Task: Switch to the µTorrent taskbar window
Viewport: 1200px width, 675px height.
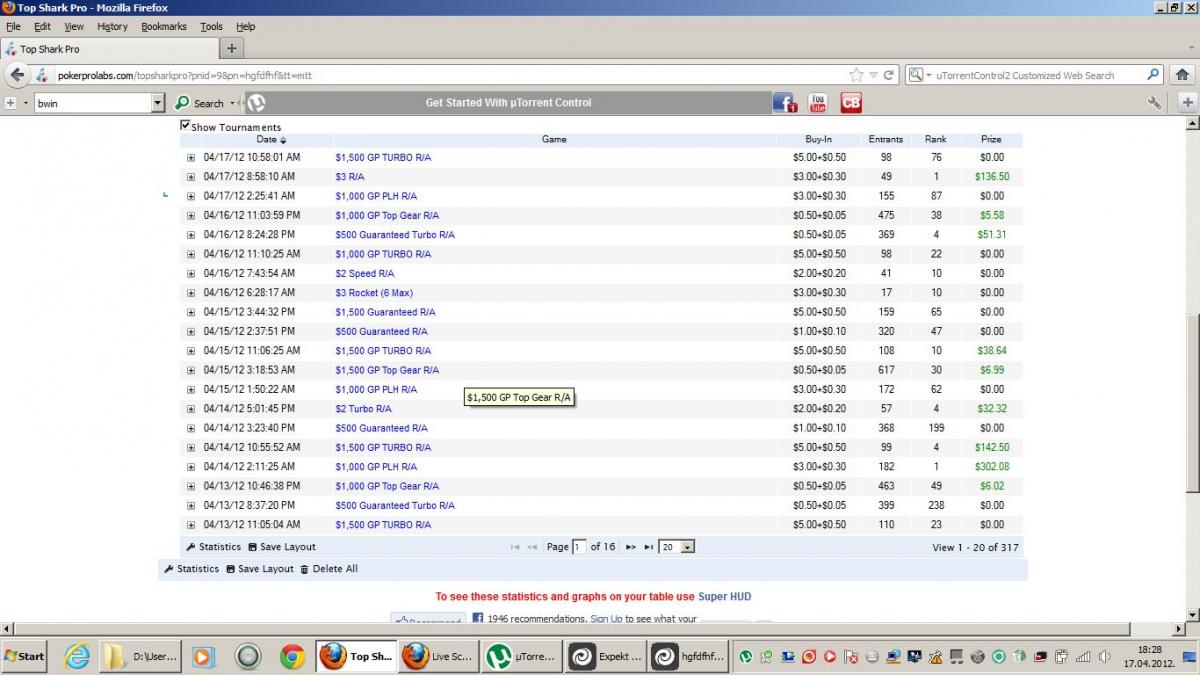Action: tap(520, 656)
